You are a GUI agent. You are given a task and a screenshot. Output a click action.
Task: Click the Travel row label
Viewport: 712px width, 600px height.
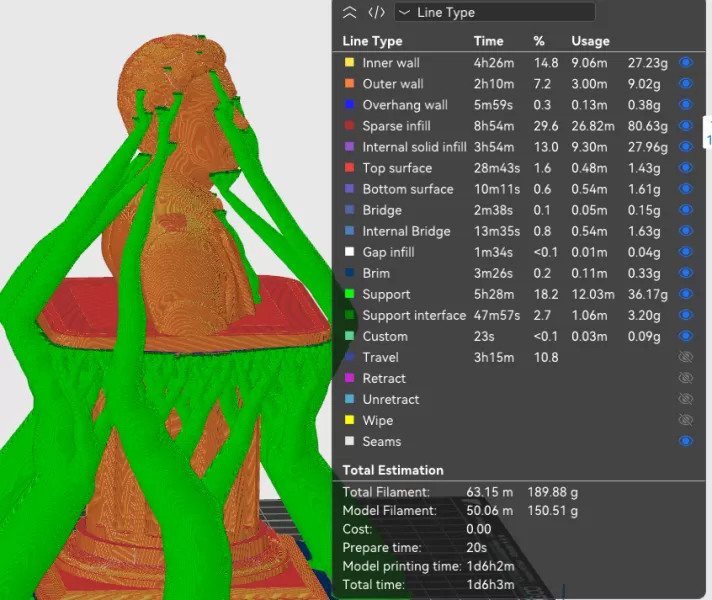point(381,357)
